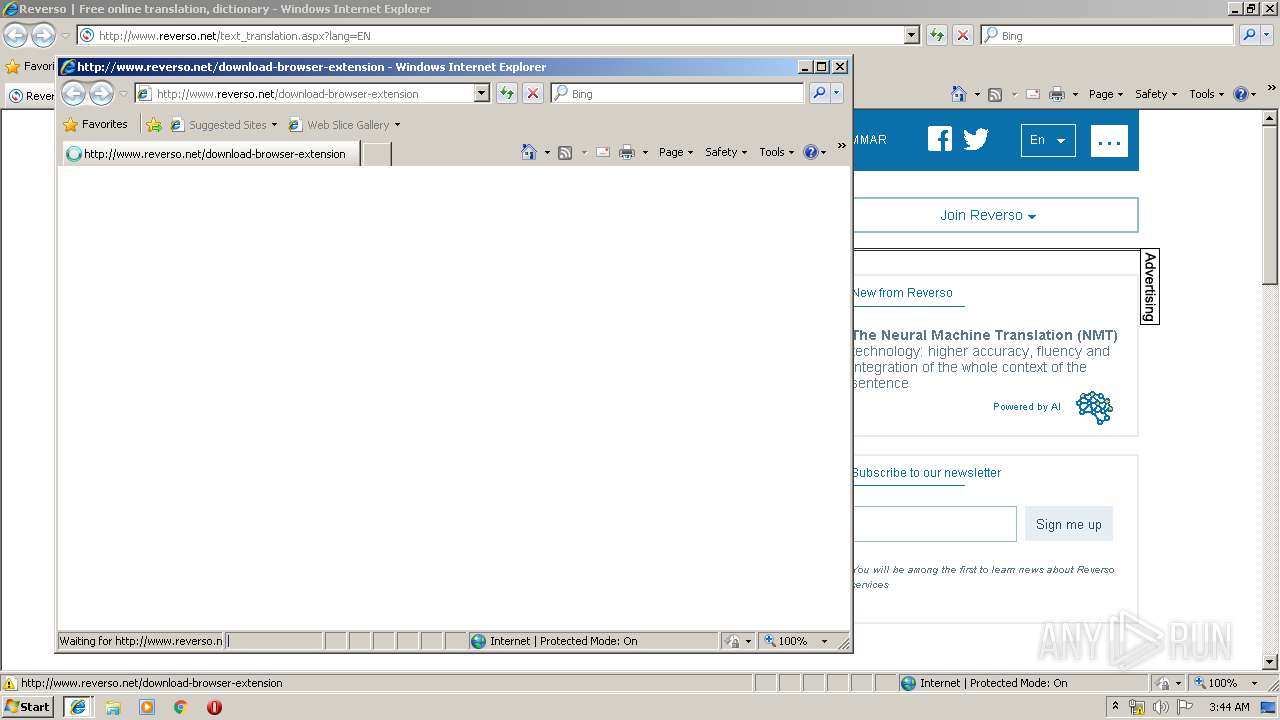Screen dimensions: 1280x720
Task: Click Windows Start button
Action: 28,706
